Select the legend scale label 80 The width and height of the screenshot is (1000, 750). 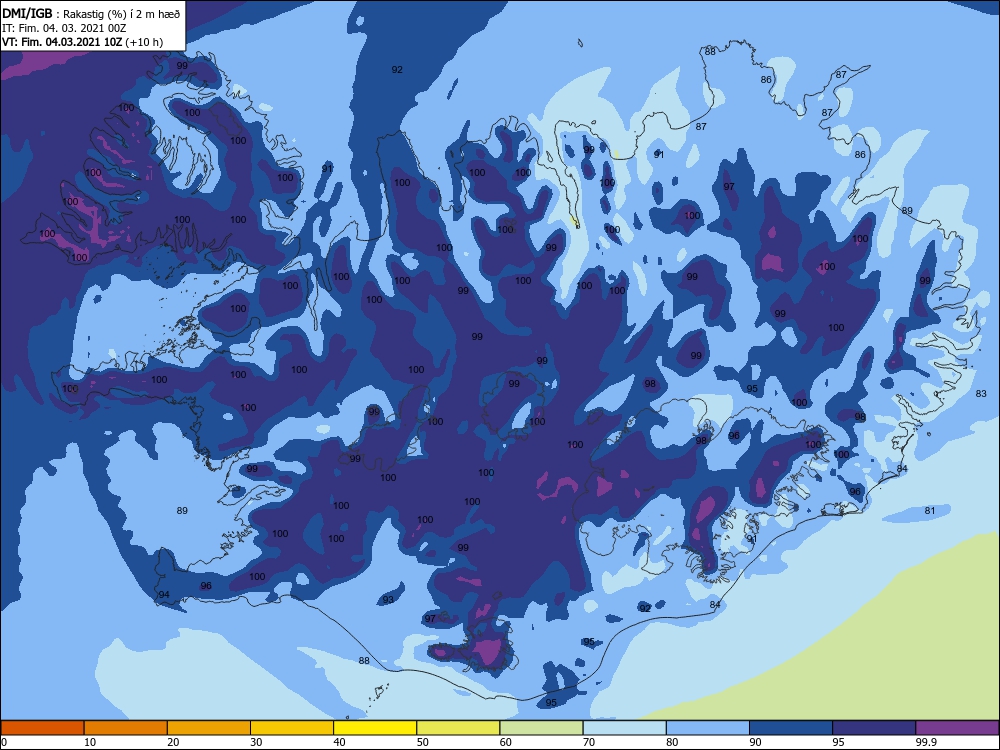(x=672, y=742)
